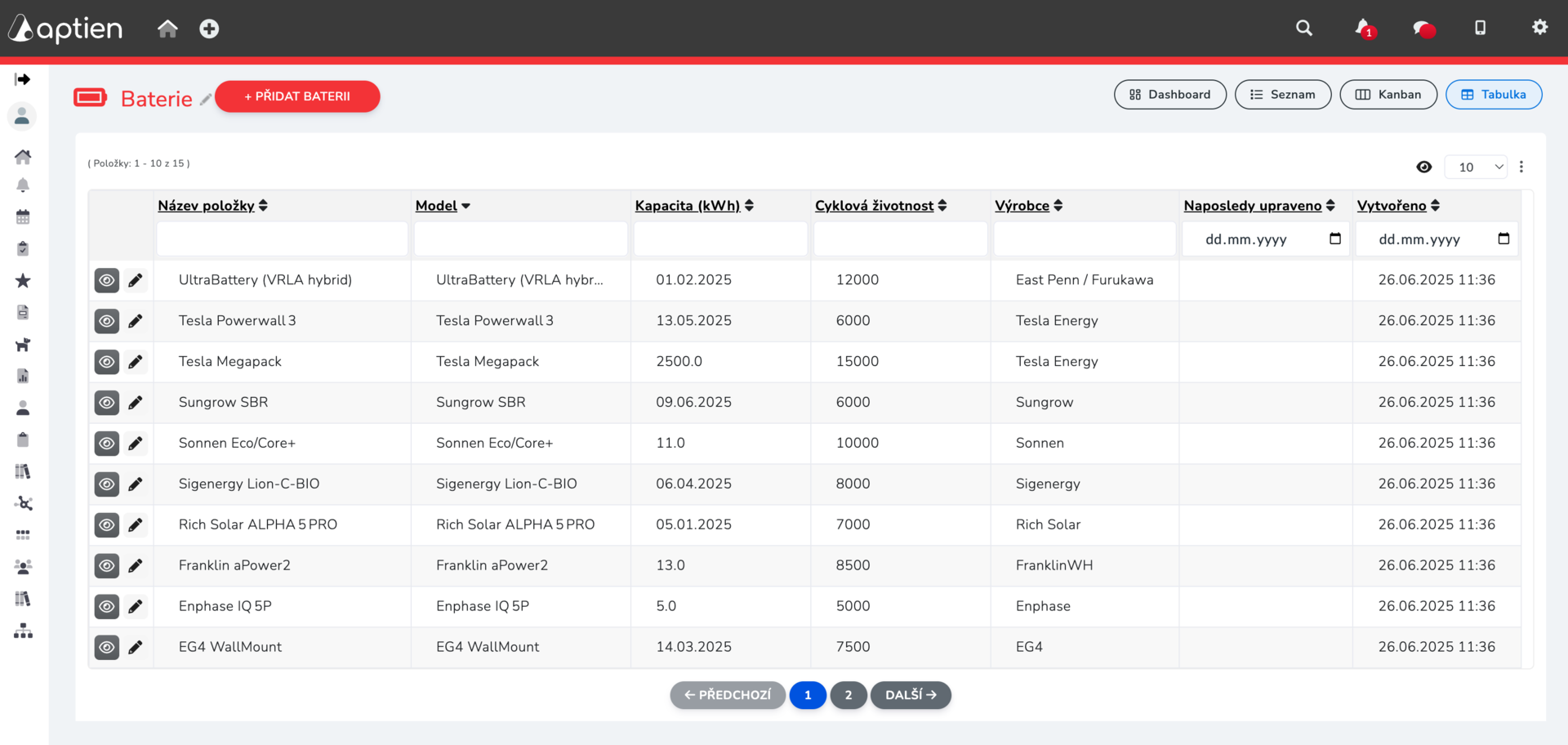The image size is (1568, 745).
Task: View the EG4 WallMount row eye icon
Action: (107, 648)
